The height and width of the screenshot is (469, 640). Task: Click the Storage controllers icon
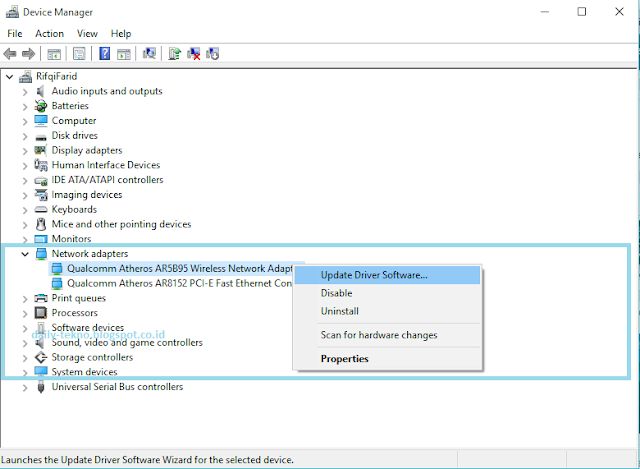point(41,357)
